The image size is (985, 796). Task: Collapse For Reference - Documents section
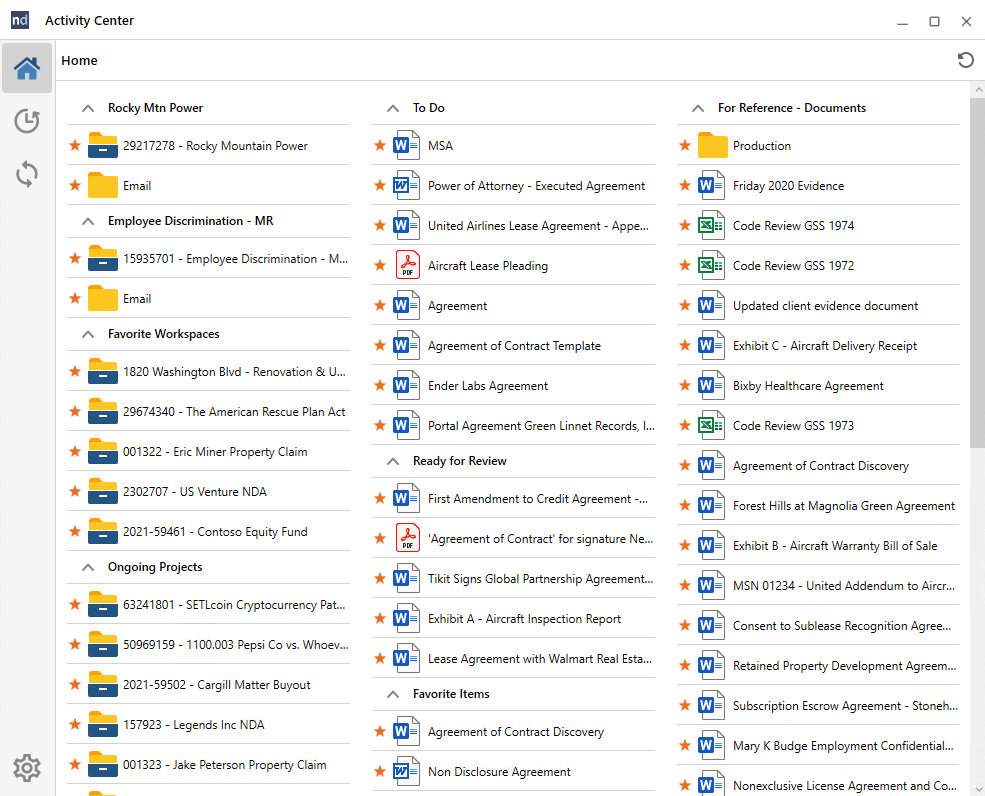697,108
